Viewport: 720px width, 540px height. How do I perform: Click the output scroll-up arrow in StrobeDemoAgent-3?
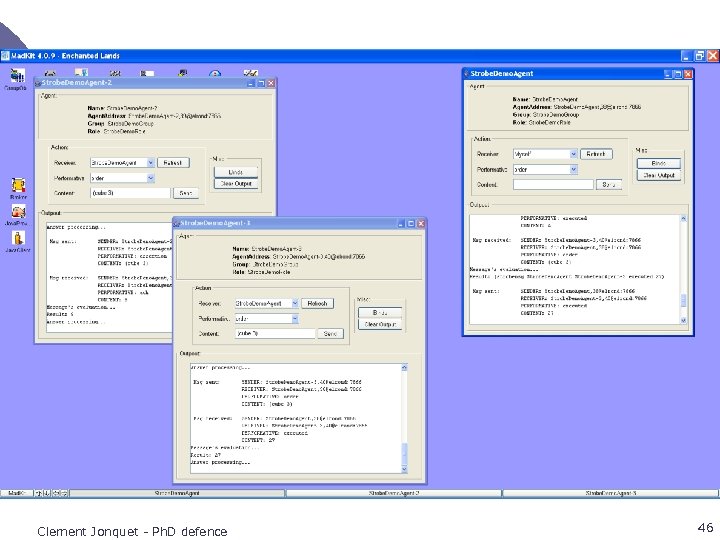405,367
